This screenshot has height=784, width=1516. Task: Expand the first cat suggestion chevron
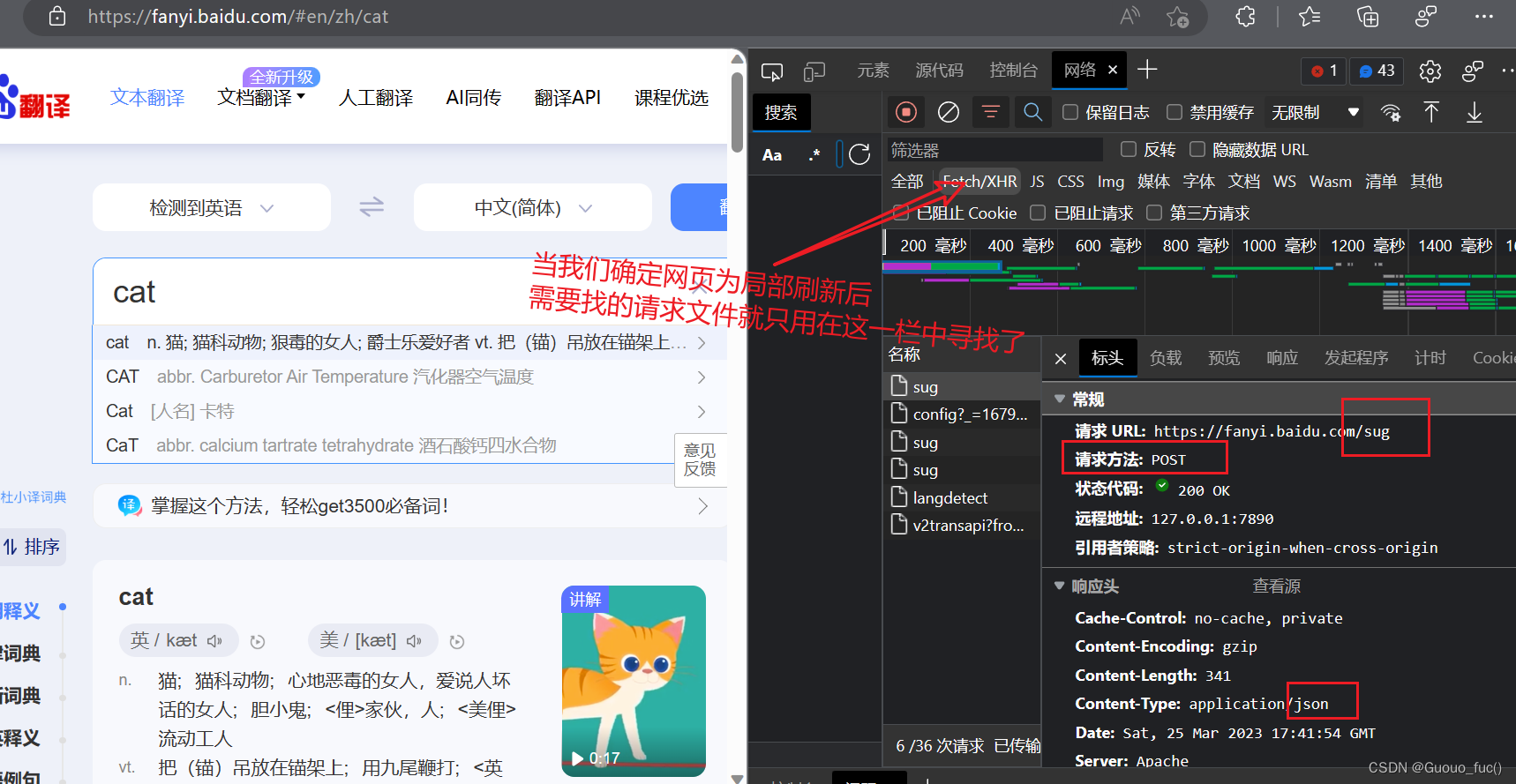[702, 342]
